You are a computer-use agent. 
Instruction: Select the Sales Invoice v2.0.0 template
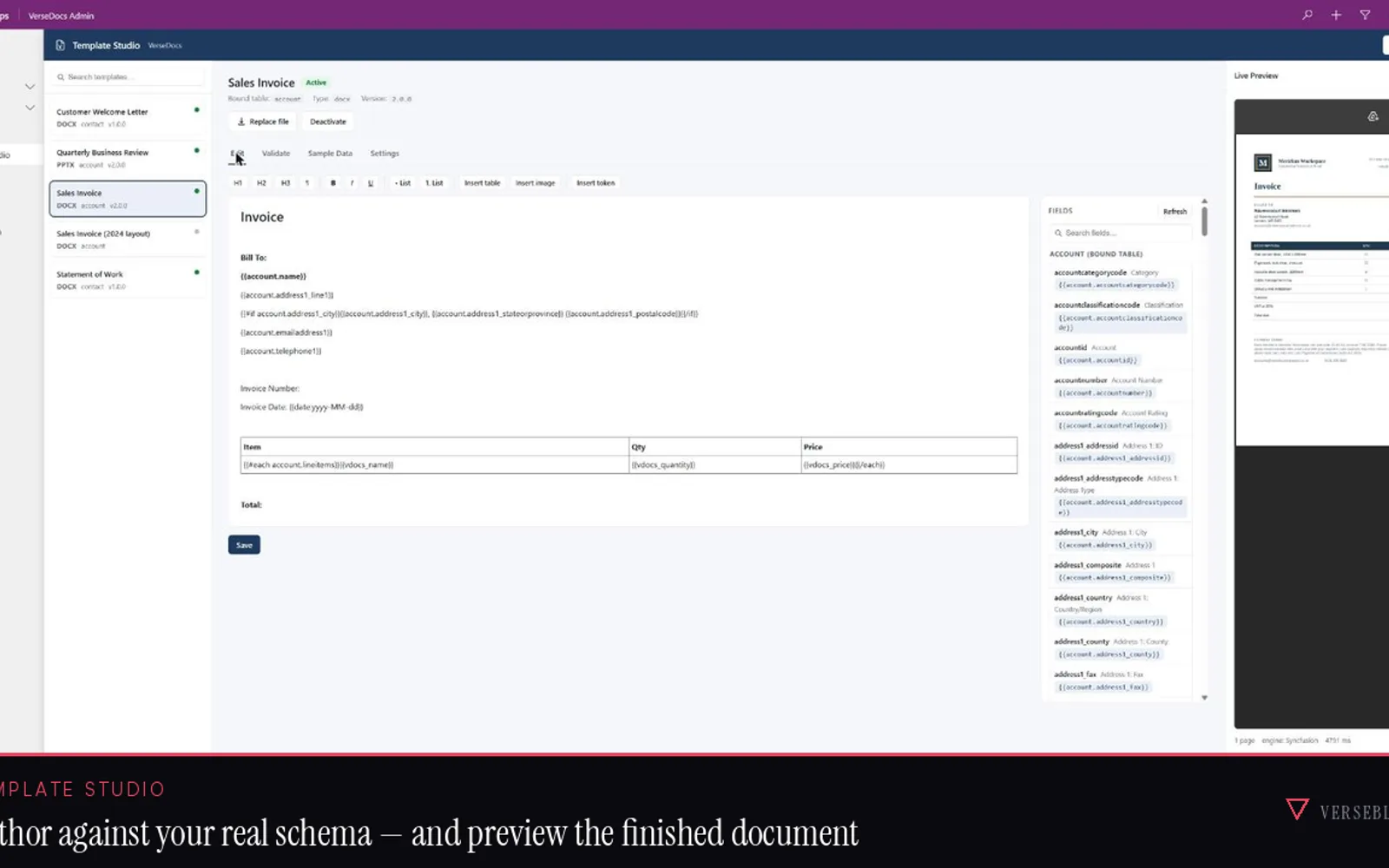tap(128, 199)
